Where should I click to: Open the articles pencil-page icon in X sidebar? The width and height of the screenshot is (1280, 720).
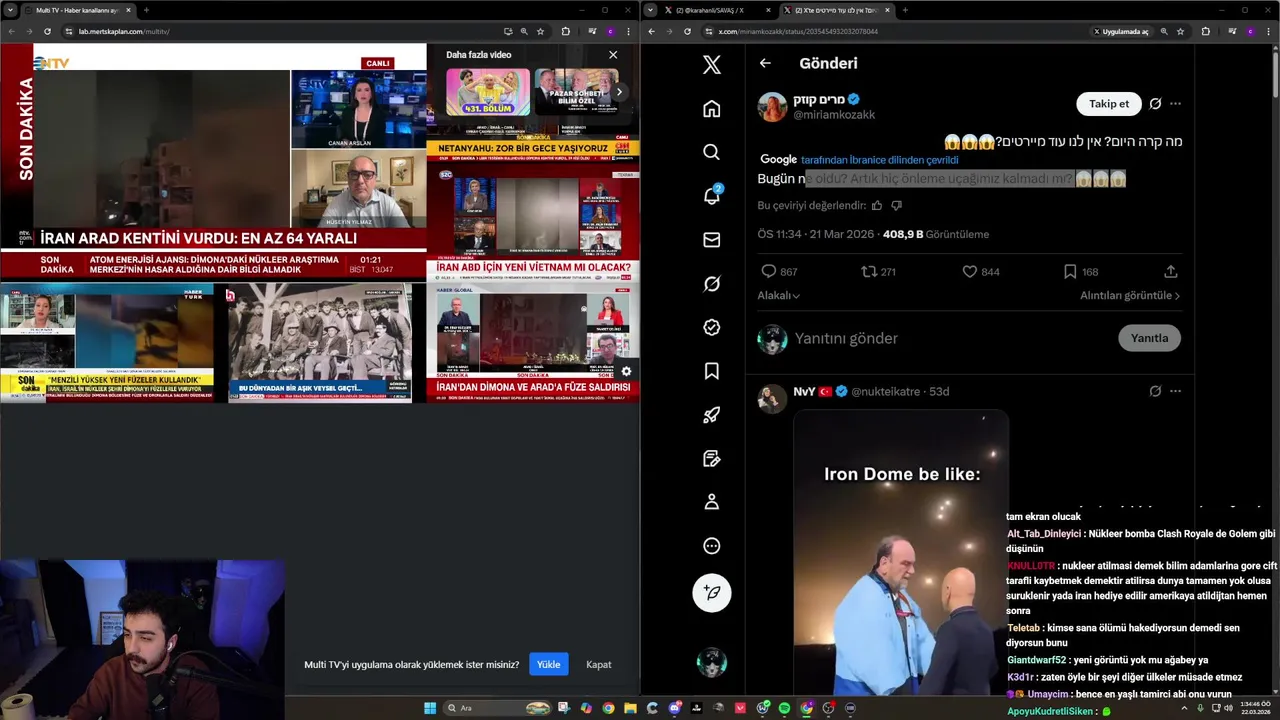(x=712, y=458)
